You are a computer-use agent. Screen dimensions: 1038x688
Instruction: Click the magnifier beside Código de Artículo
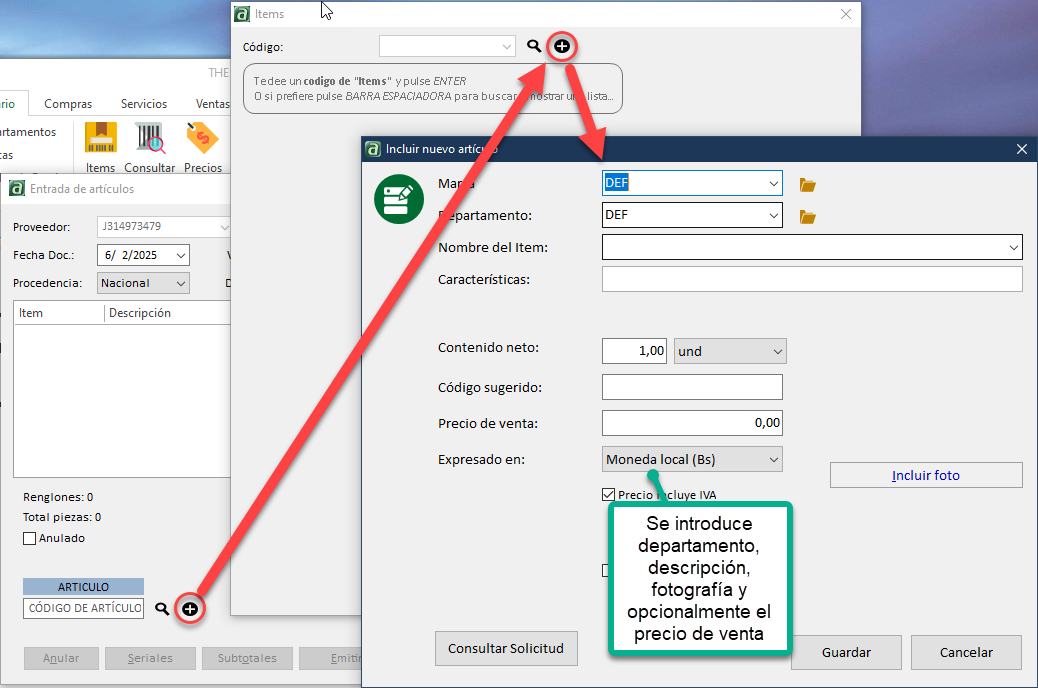pos(162,608)
